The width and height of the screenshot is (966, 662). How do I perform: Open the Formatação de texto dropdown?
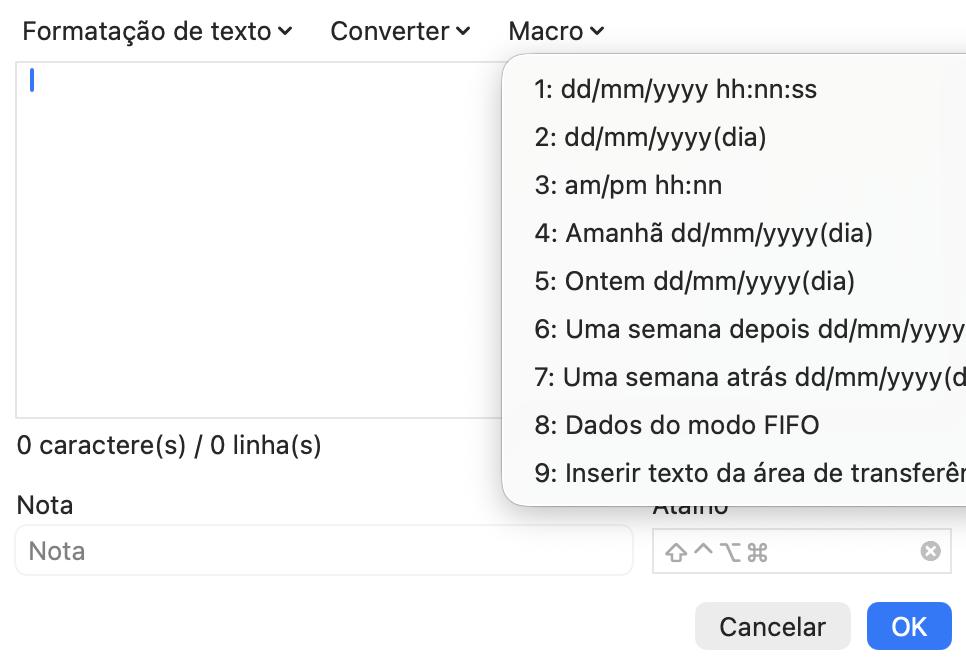coord(157,31)
